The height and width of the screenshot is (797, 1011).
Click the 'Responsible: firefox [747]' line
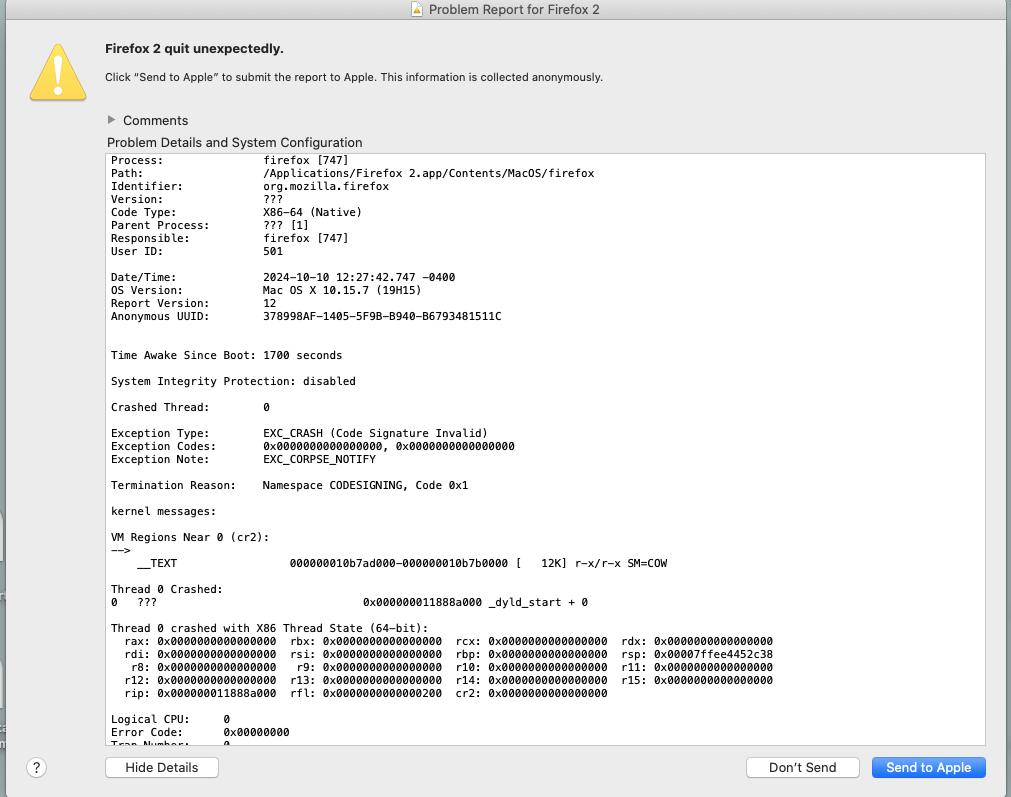pos(230,238)
